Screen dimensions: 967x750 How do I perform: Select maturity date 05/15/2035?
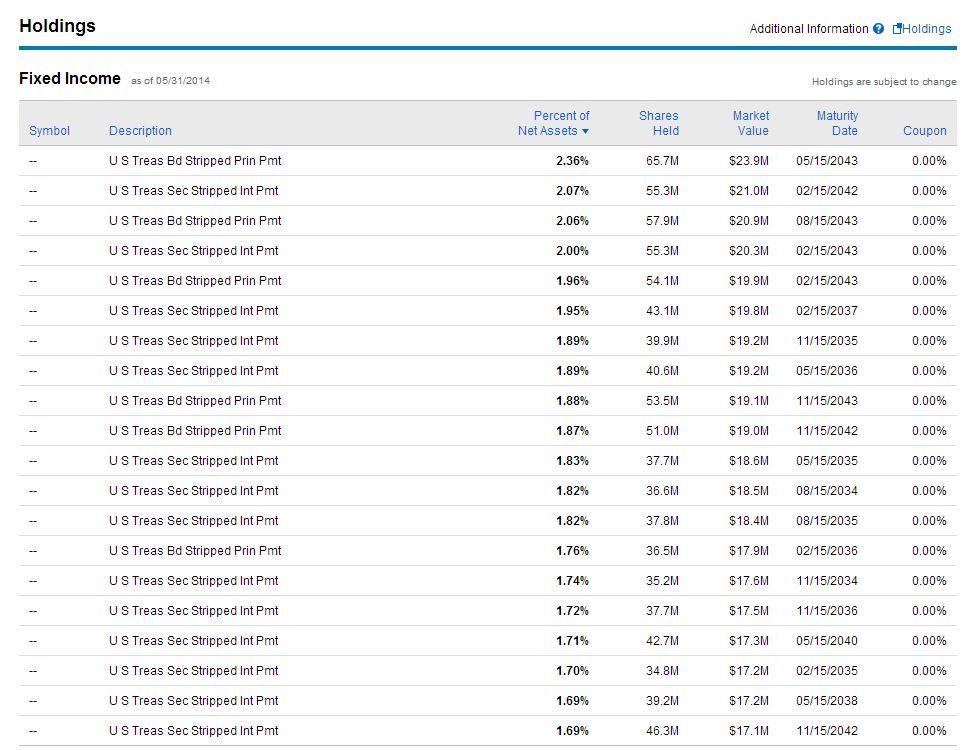click(826, 461)
